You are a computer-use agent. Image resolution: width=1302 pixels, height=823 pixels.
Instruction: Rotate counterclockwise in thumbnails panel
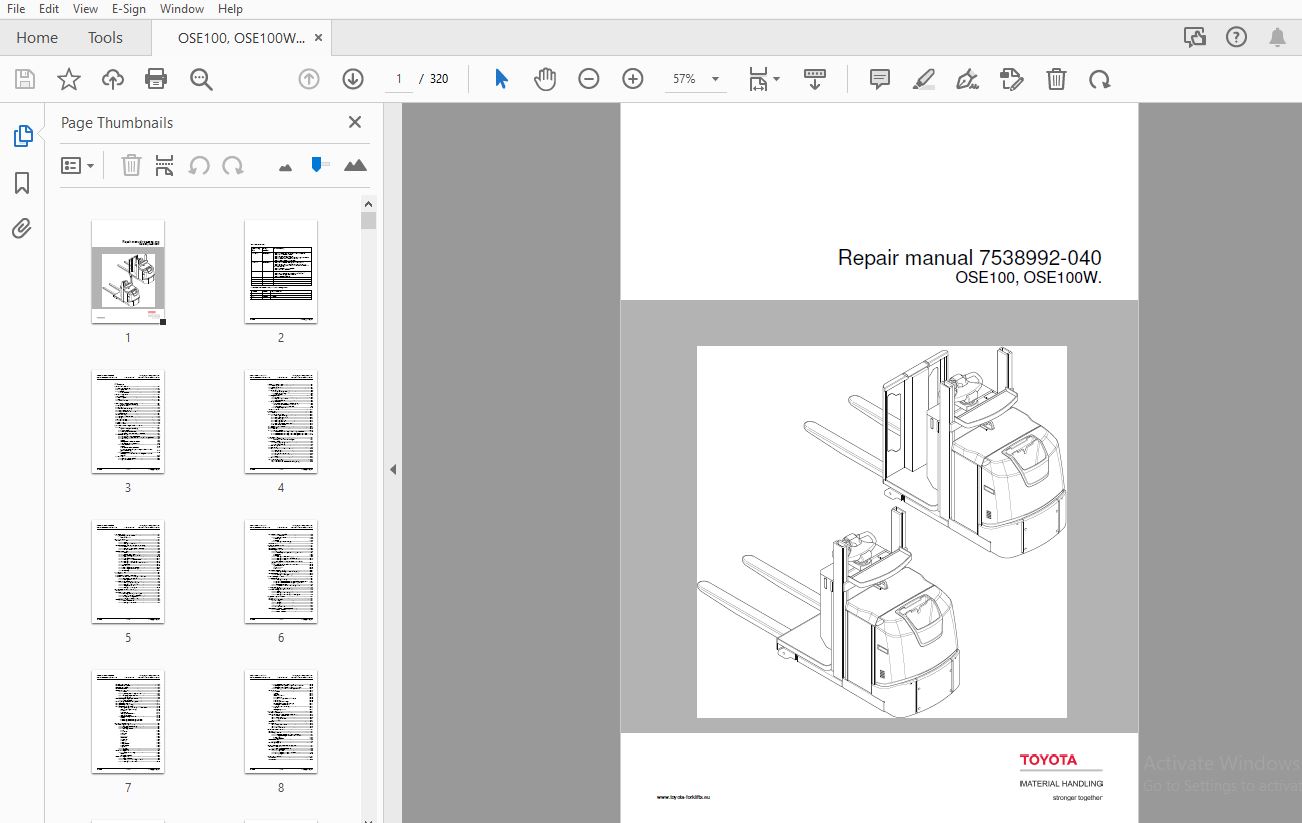click(199, 165)
